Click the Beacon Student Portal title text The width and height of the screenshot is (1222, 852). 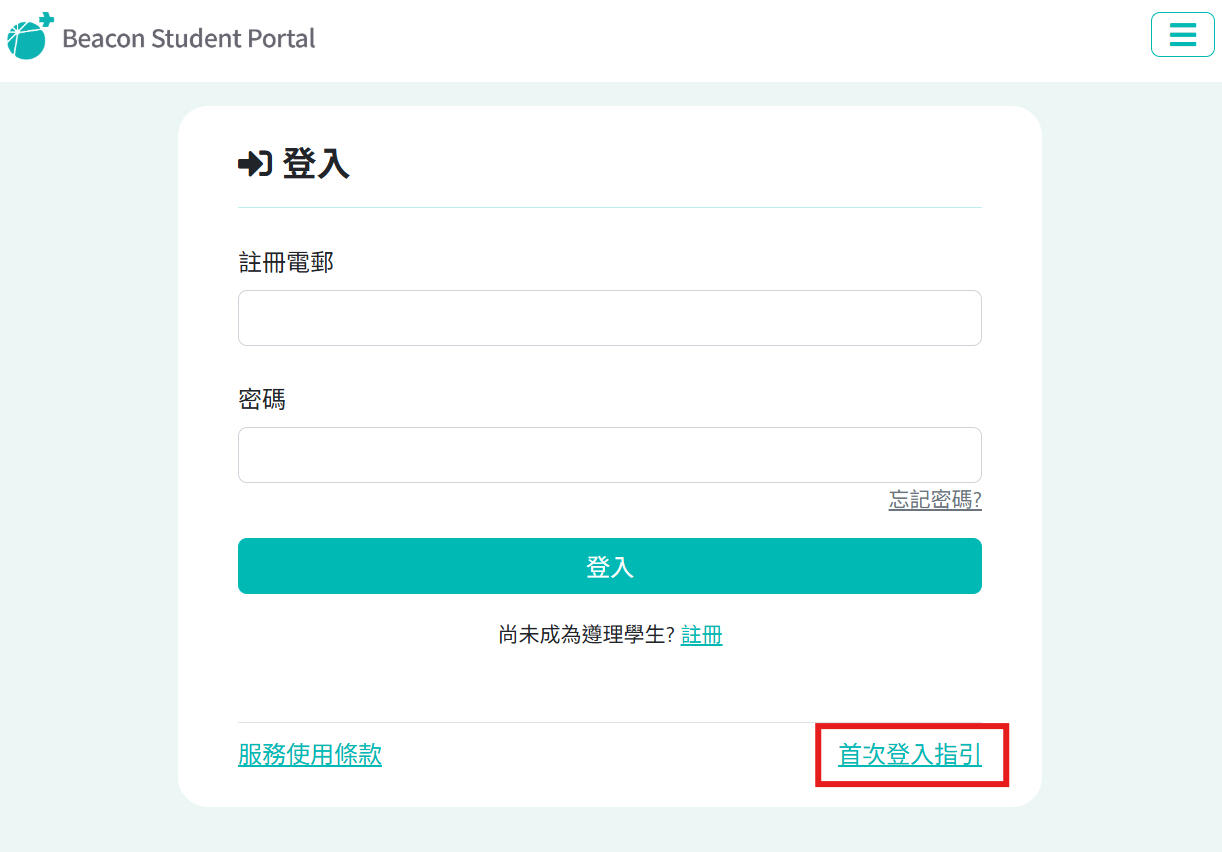(x=188, y=39)
